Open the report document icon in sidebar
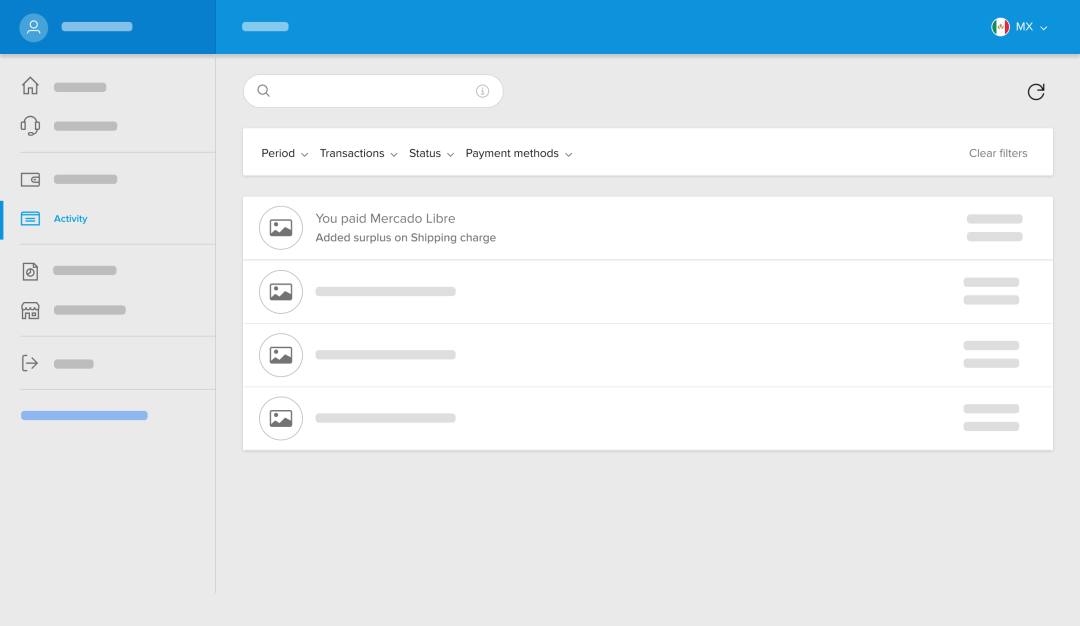Image resolution: width=1080 pixels, height=626 pixels. pyautogui.click(x=30, y=271)
